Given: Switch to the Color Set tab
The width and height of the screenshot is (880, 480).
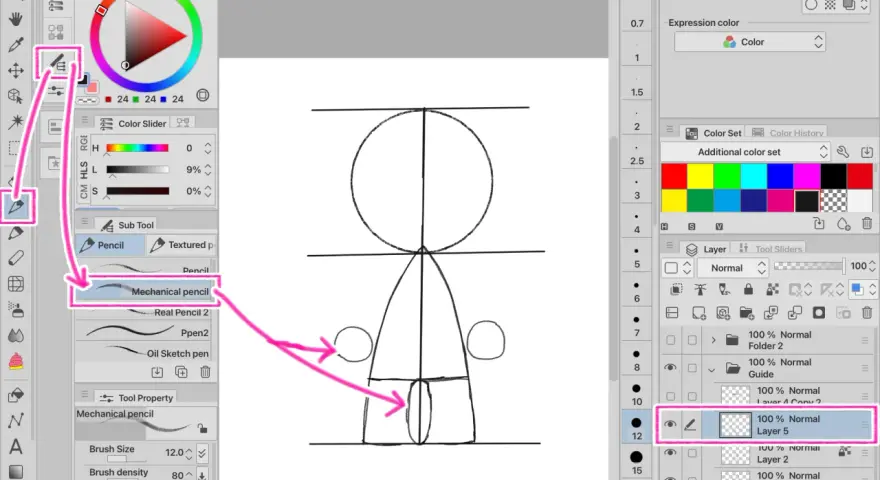Looking at the screenshot, I should pos(713,133).
